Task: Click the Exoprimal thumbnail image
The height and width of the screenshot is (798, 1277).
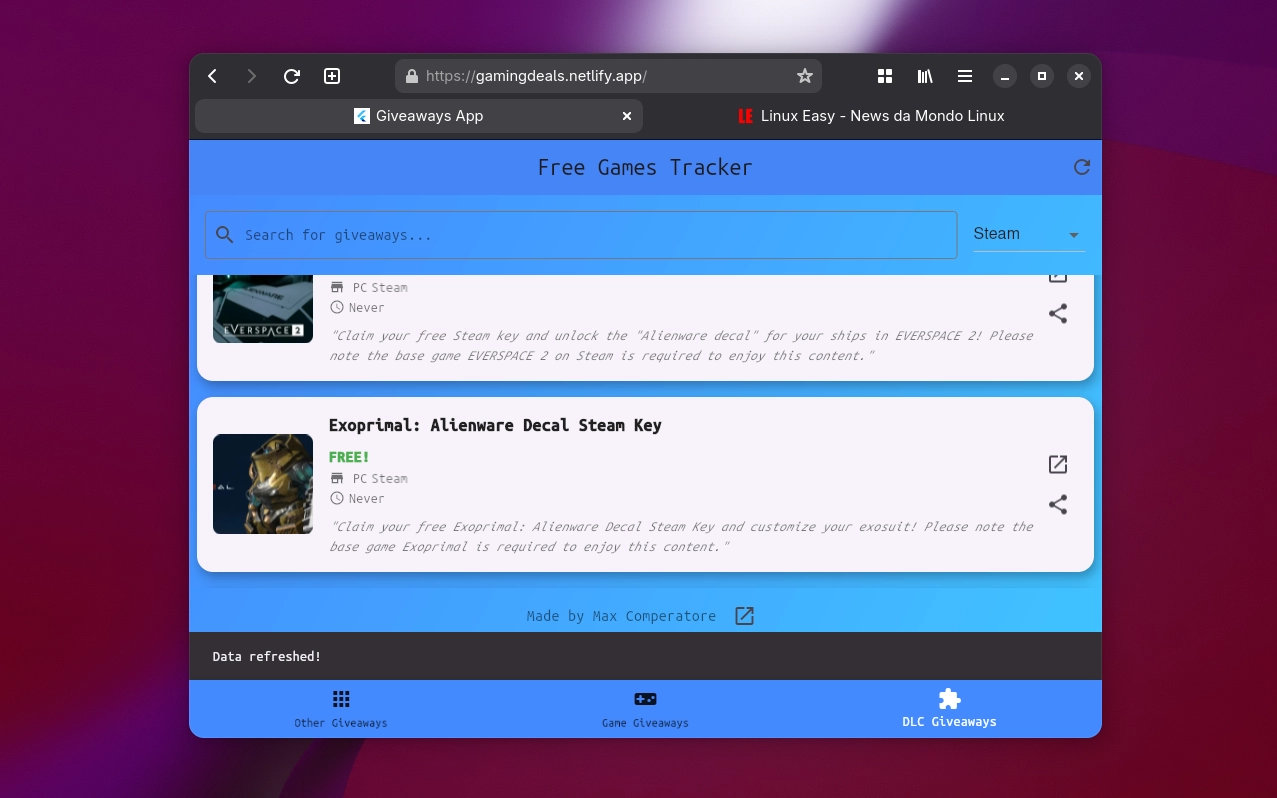Action: pyautogui.click(x=263, y=484)
